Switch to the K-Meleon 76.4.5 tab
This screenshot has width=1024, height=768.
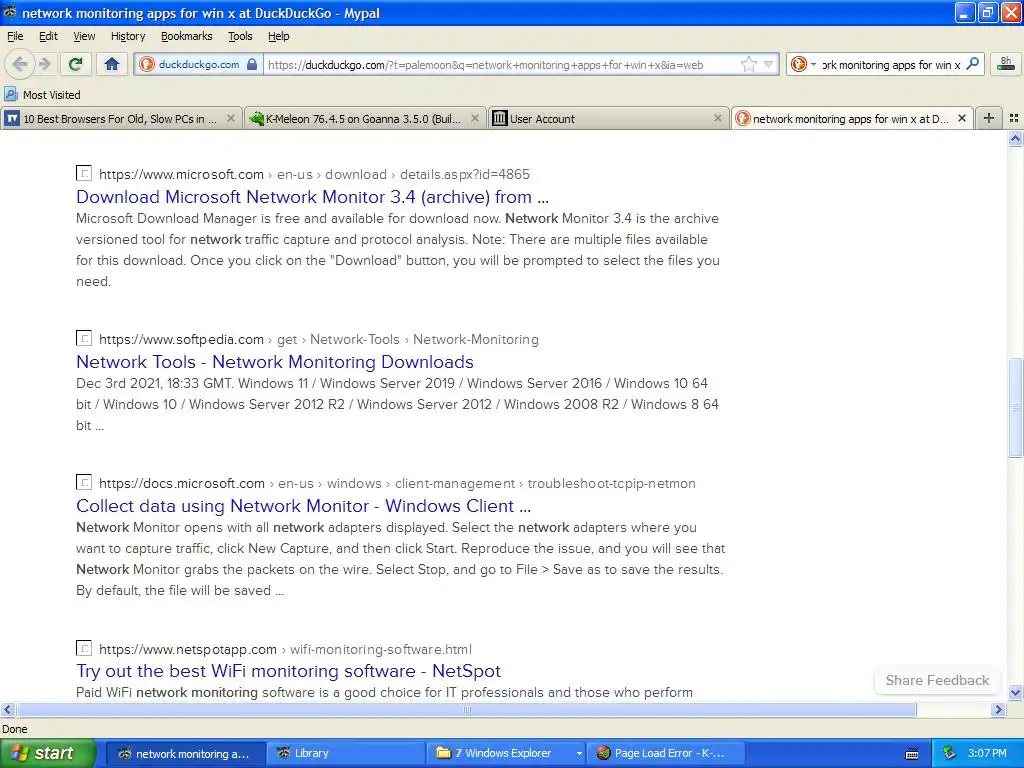364,118
